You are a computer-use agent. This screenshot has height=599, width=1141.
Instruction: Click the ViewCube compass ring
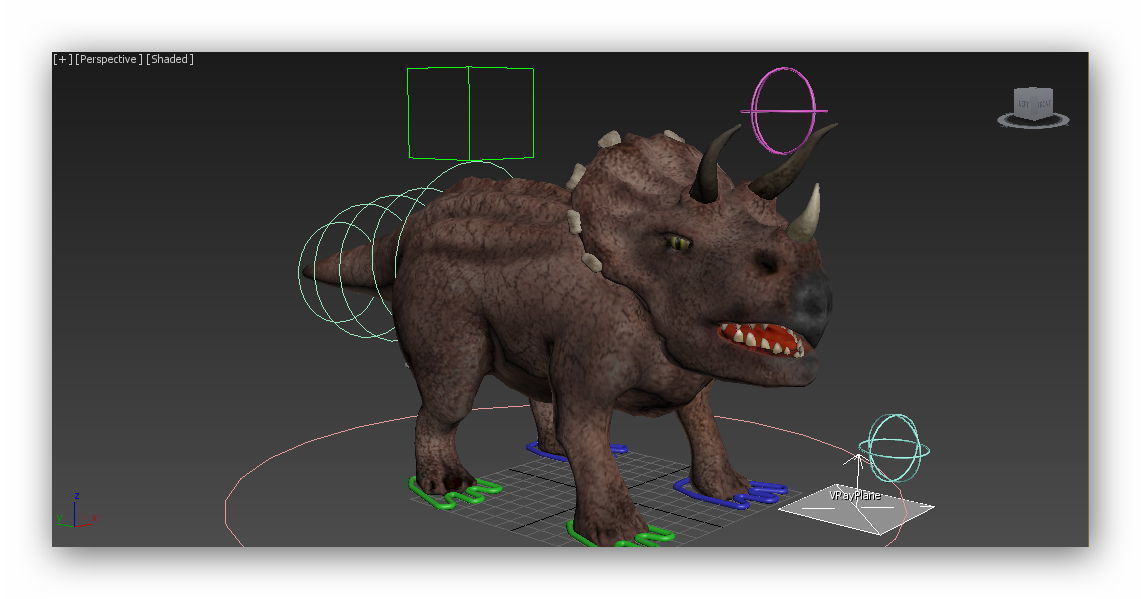point(1033,121)
